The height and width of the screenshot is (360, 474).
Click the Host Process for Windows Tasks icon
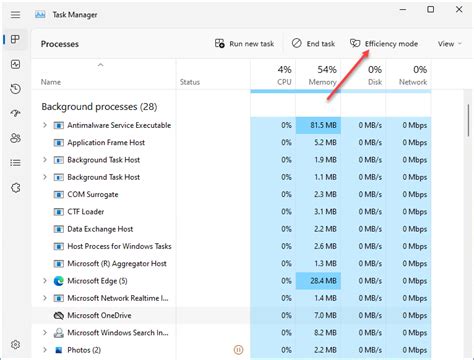tap(59, 246)
